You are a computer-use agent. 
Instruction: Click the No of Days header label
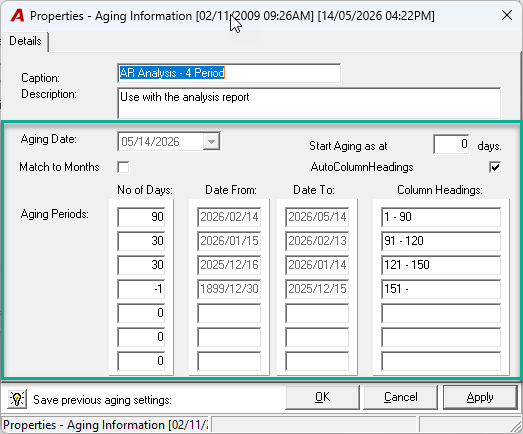[x=145, y=190]
